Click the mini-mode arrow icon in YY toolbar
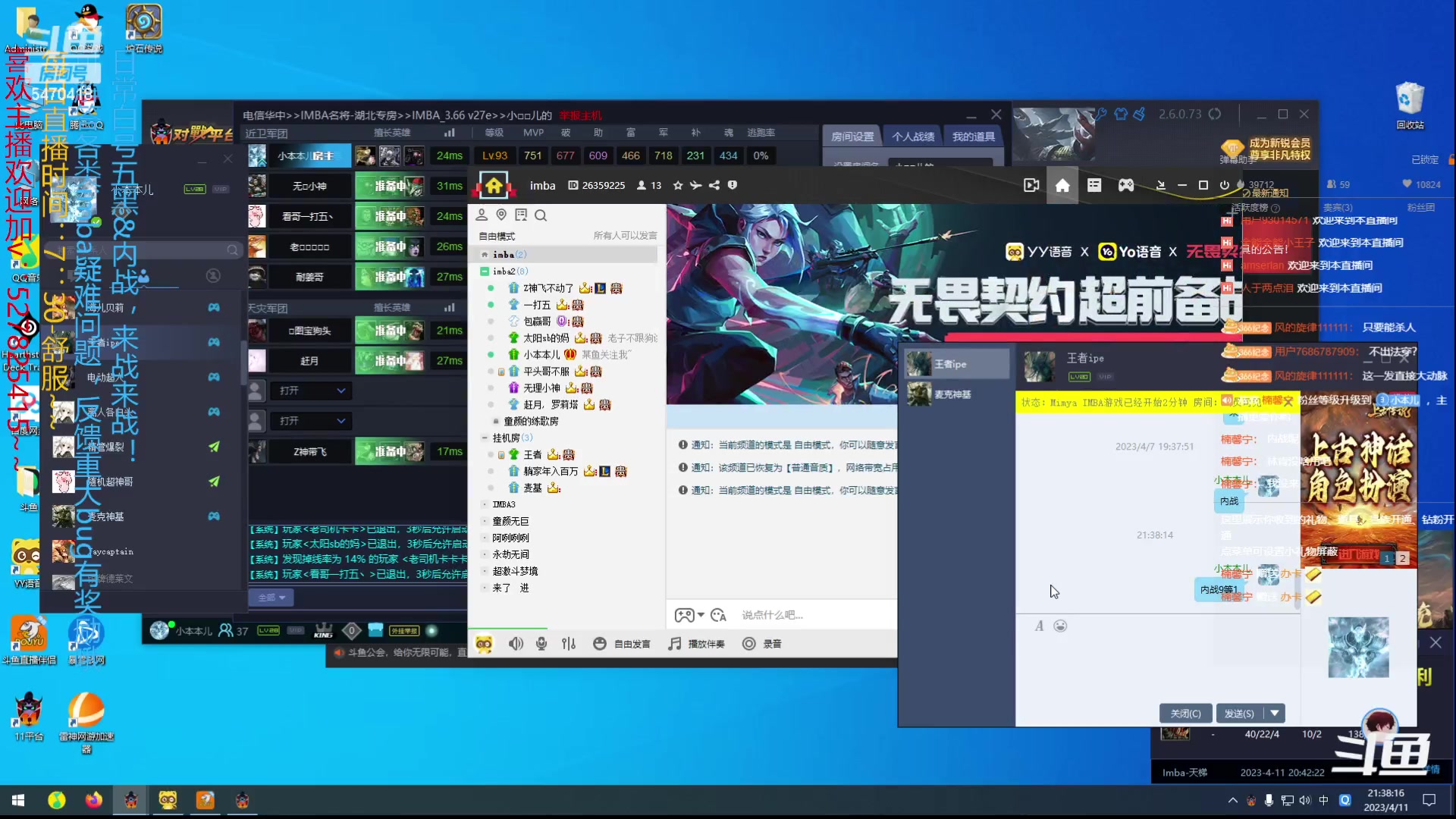Screen dimensions: 1456x819 [1160, 185]
